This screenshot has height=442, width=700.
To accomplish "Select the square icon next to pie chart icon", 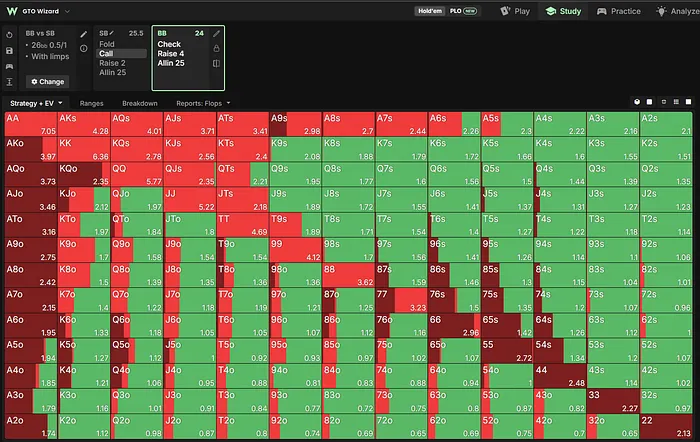I will 650,102.
